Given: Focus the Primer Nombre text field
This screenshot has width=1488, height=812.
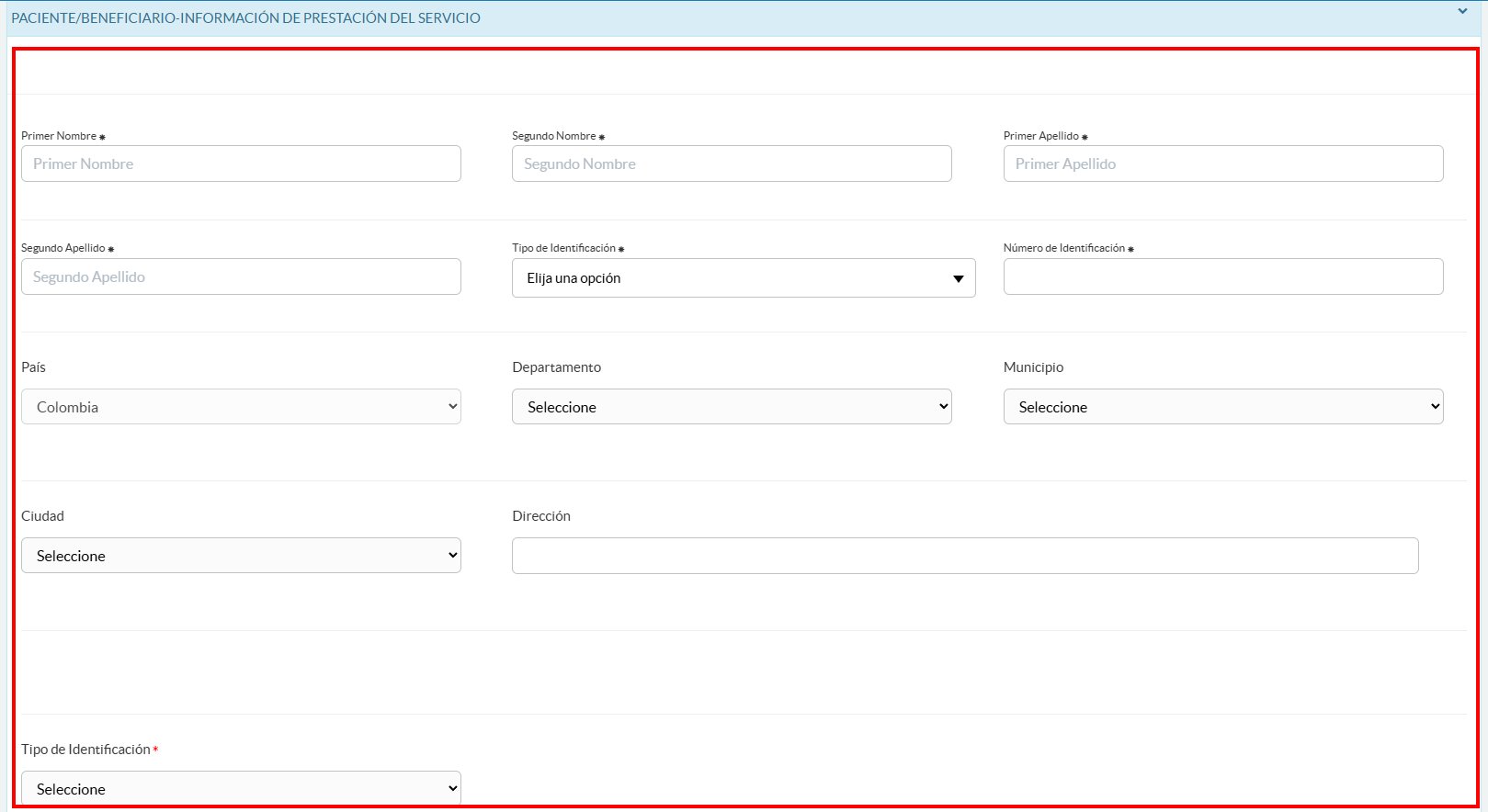Looking at the screenshot, I should pyautogui.click(x=241, y=164).
